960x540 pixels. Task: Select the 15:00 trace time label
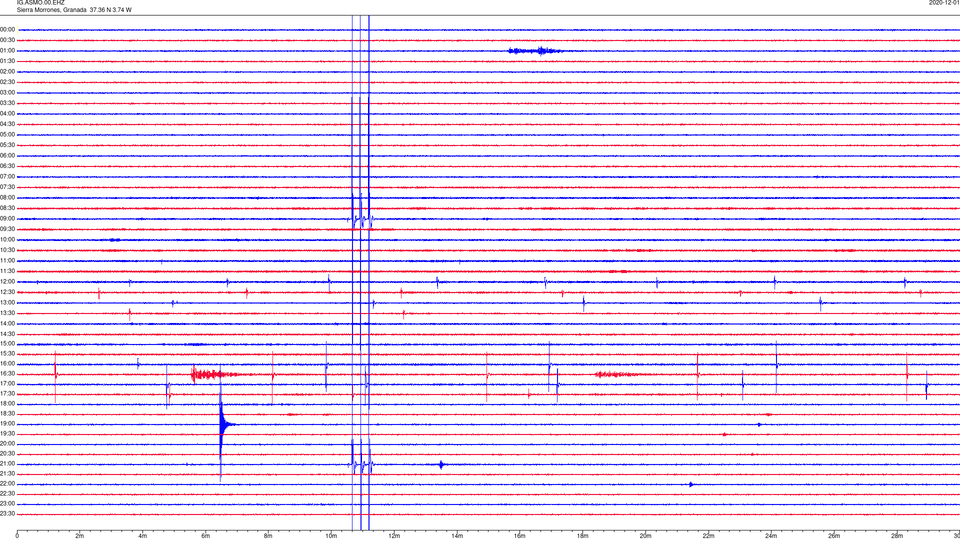tap(7, 343)
